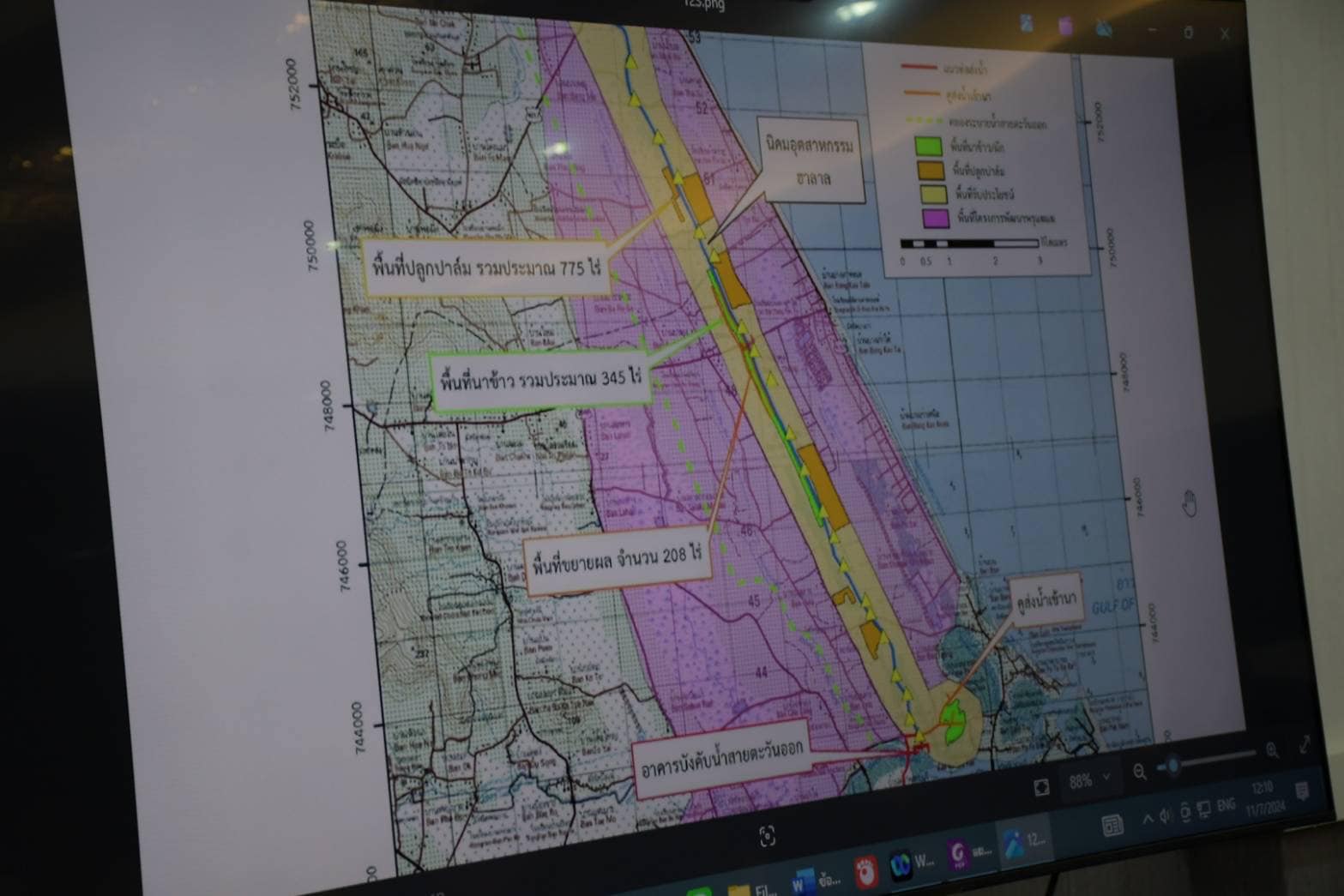The image size is (1344, 896).
Task: Click the network monitor tray icon
Action: tap(1204, 809)
